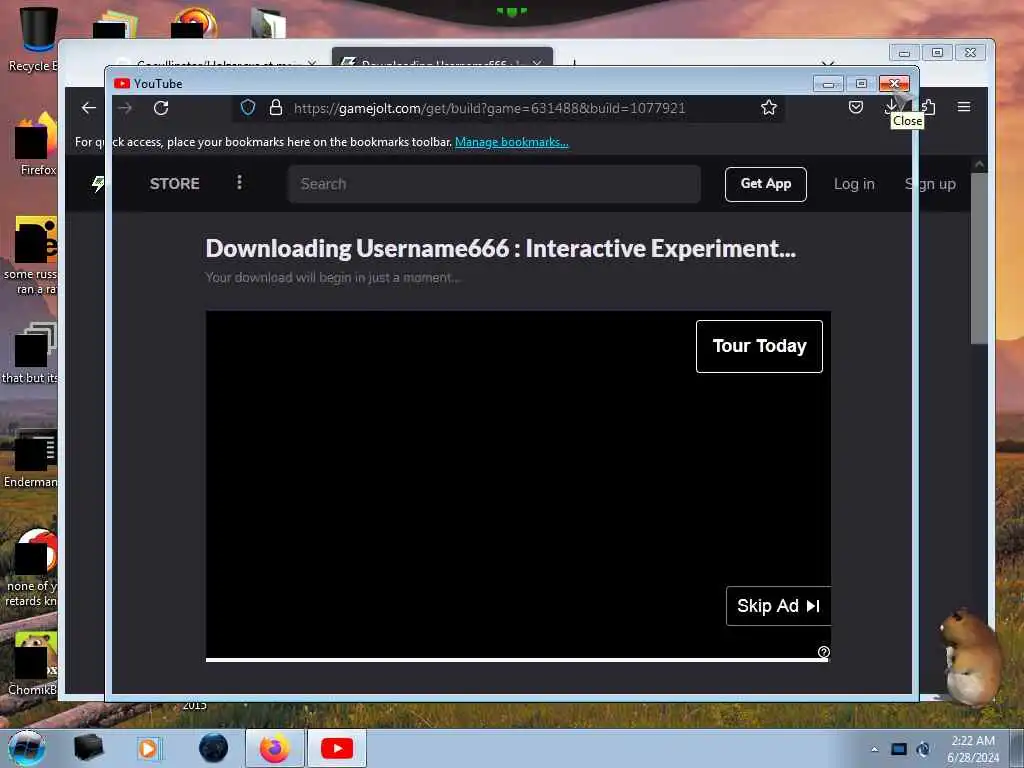Click the Tour Today ad button
The height and width of the screenshot is (768, 1024).
(759, 346)
